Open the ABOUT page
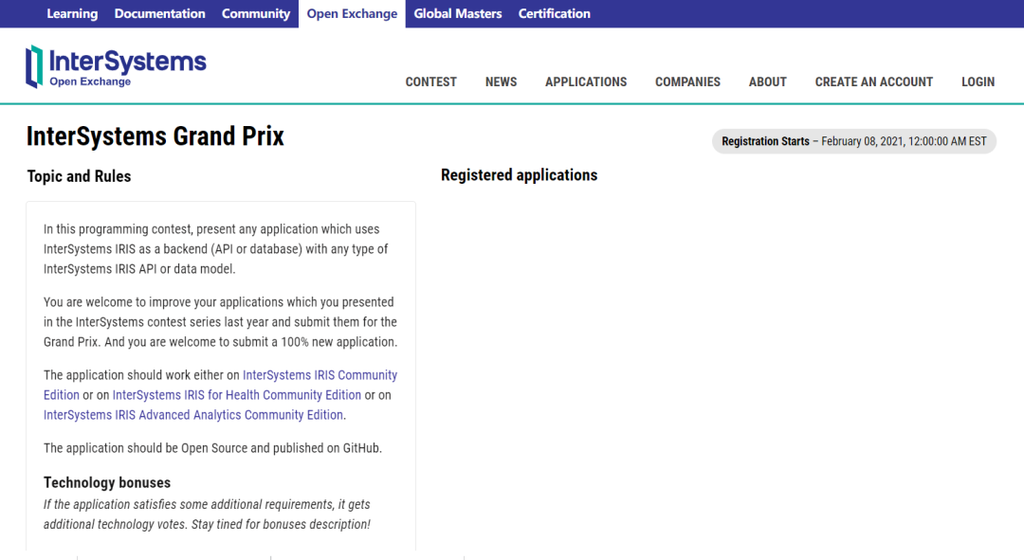 pyautogui.click(x=767, y=82)
